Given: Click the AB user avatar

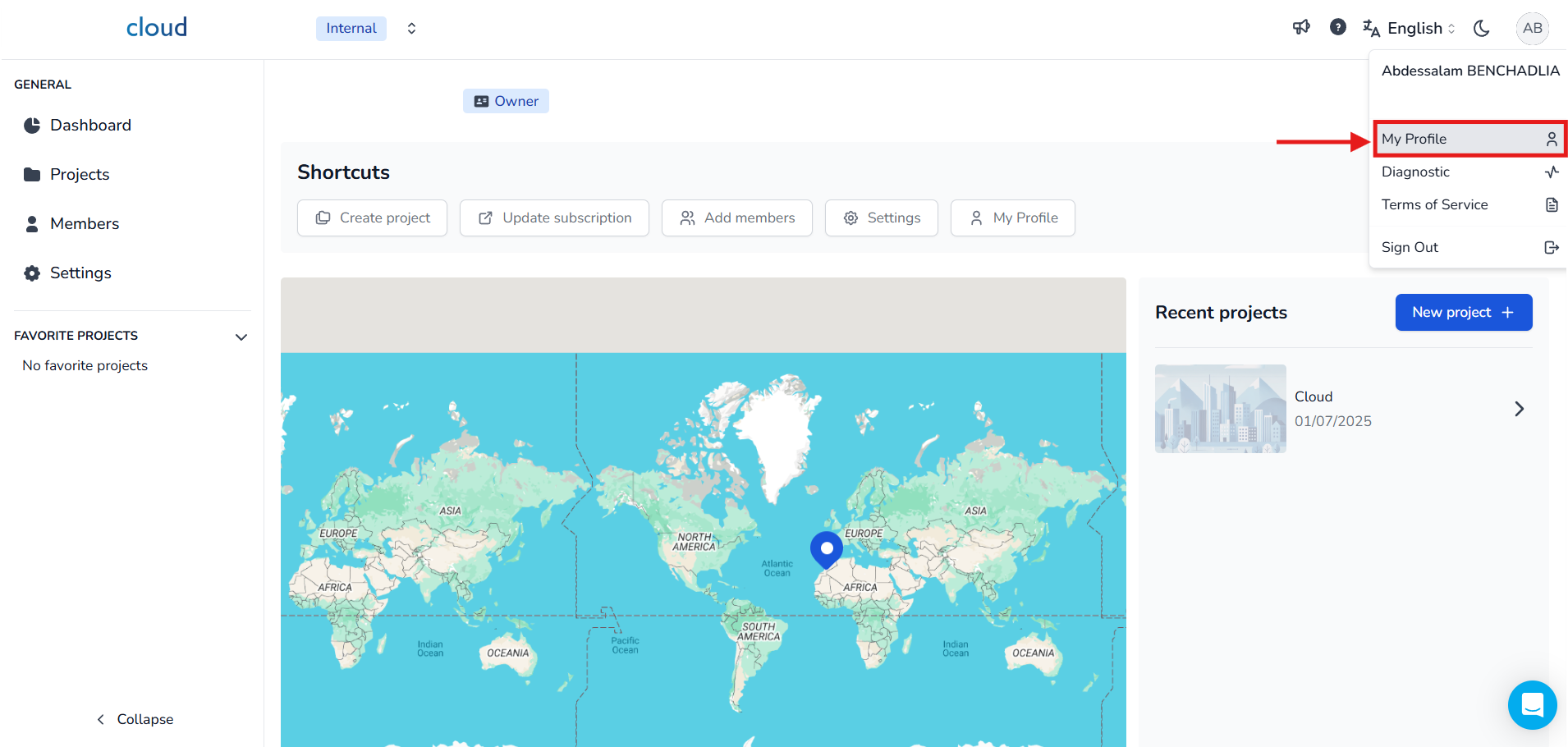Looking at the screenshot, I should (x=1532, y=28).
